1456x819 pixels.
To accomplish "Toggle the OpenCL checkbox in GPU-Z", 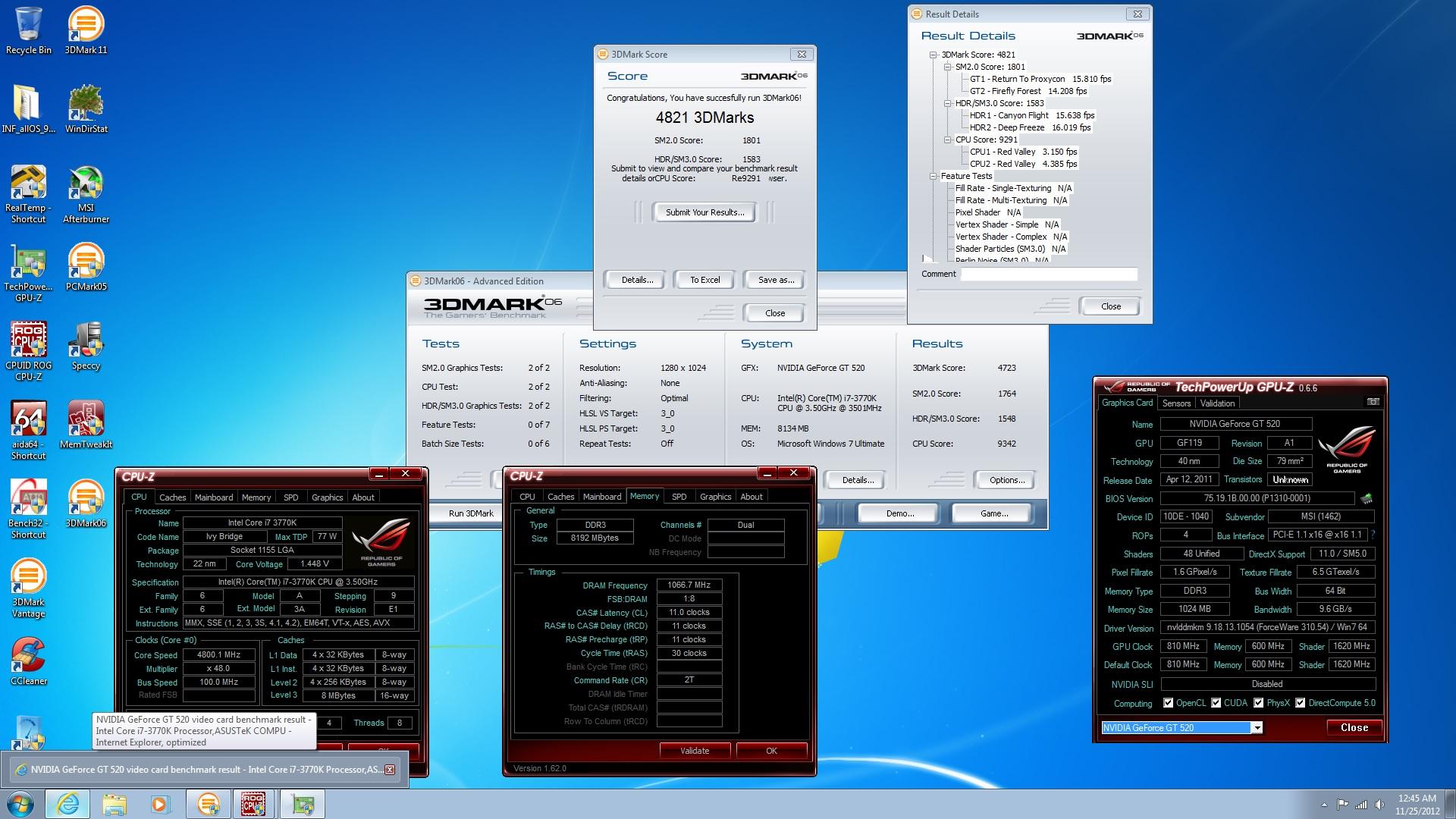I will tap(1168, 703).
